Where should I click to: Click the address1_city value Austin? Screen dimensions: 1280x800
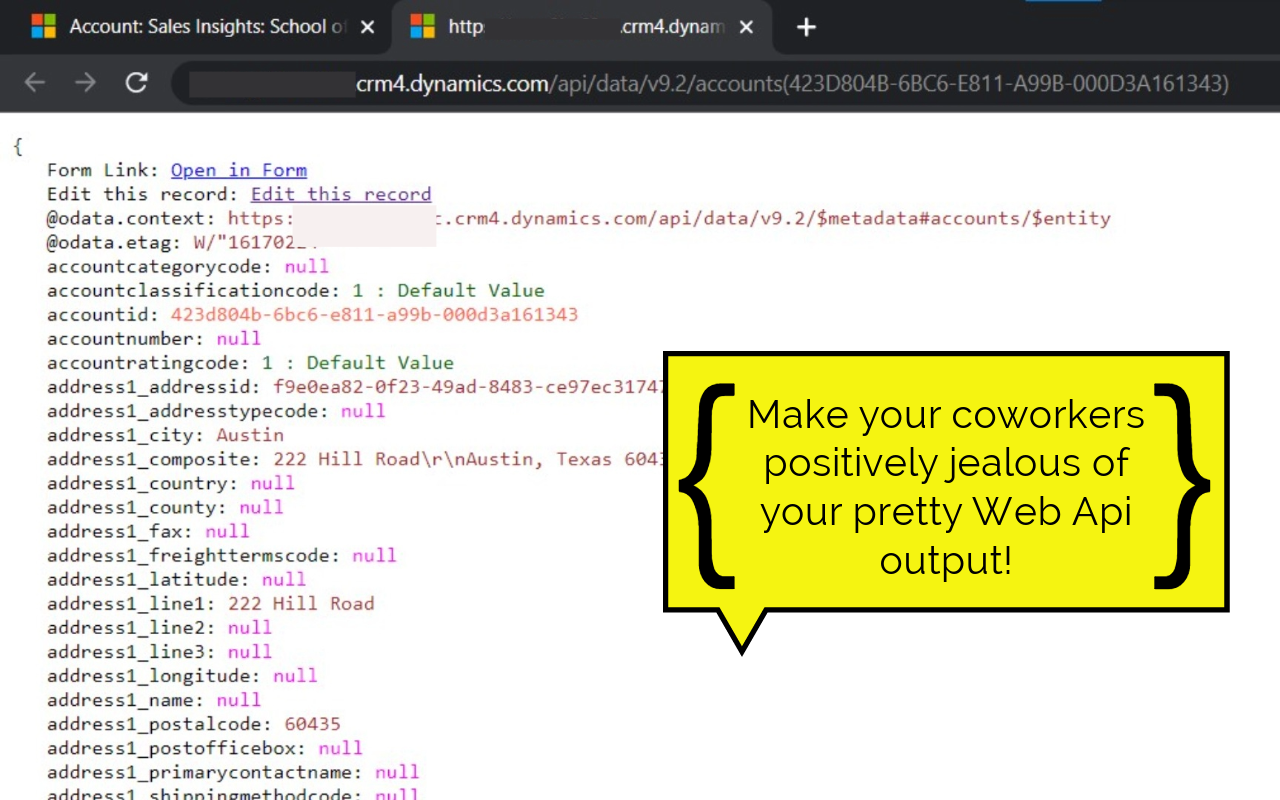click(x=250, y=435)
